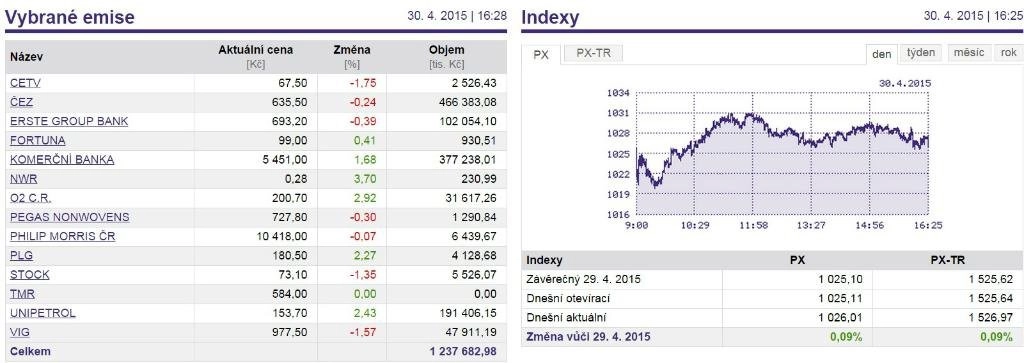Open the PLG stock link
Screen dimensions: 1024x363
pos(22,255)
